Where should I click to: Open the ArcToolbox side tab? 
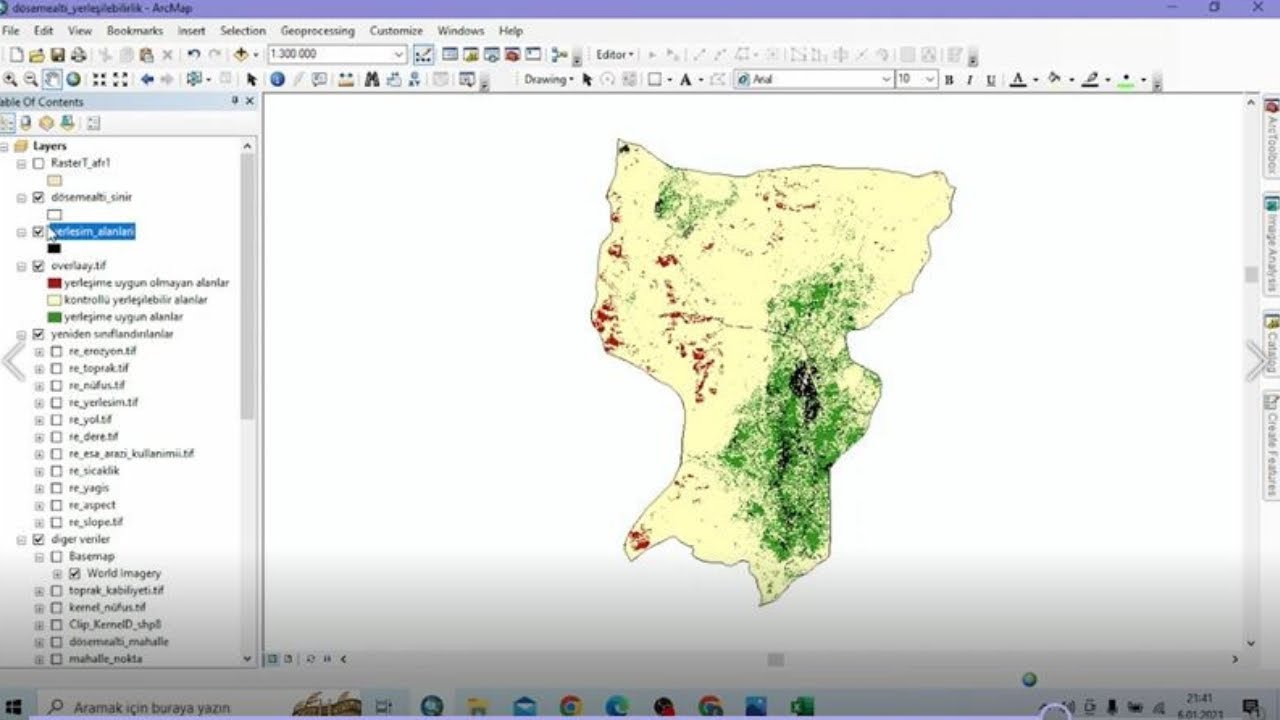click(x=1272, y=138)
